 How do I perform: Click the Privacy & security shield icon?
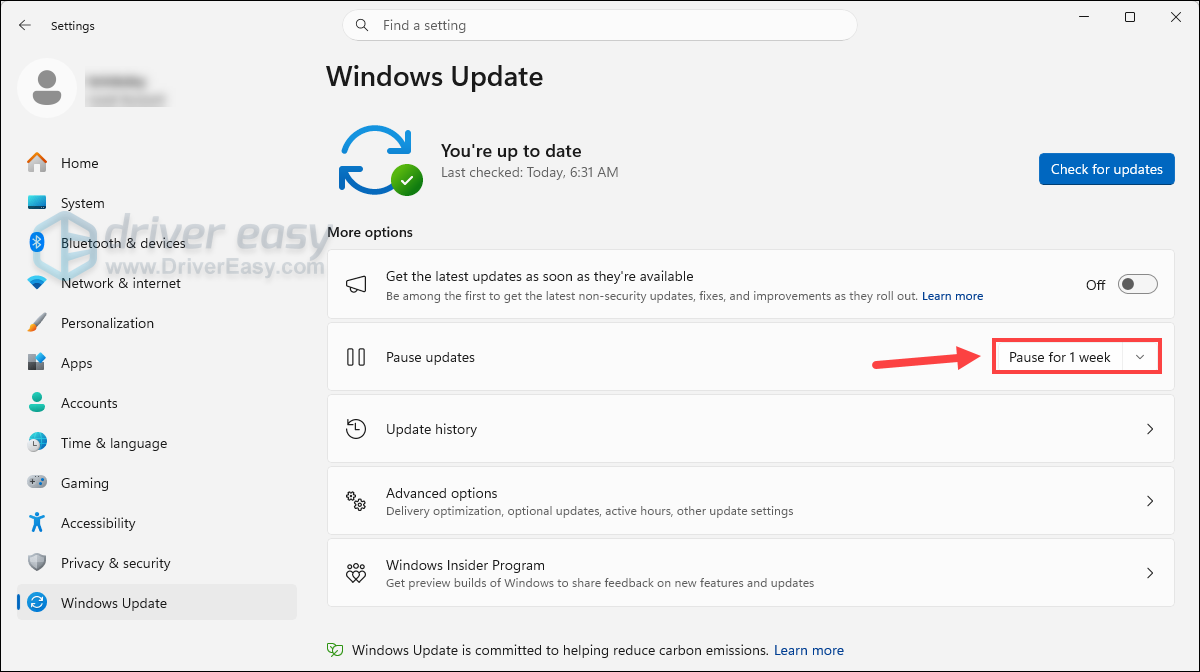[x=37, y=563]
